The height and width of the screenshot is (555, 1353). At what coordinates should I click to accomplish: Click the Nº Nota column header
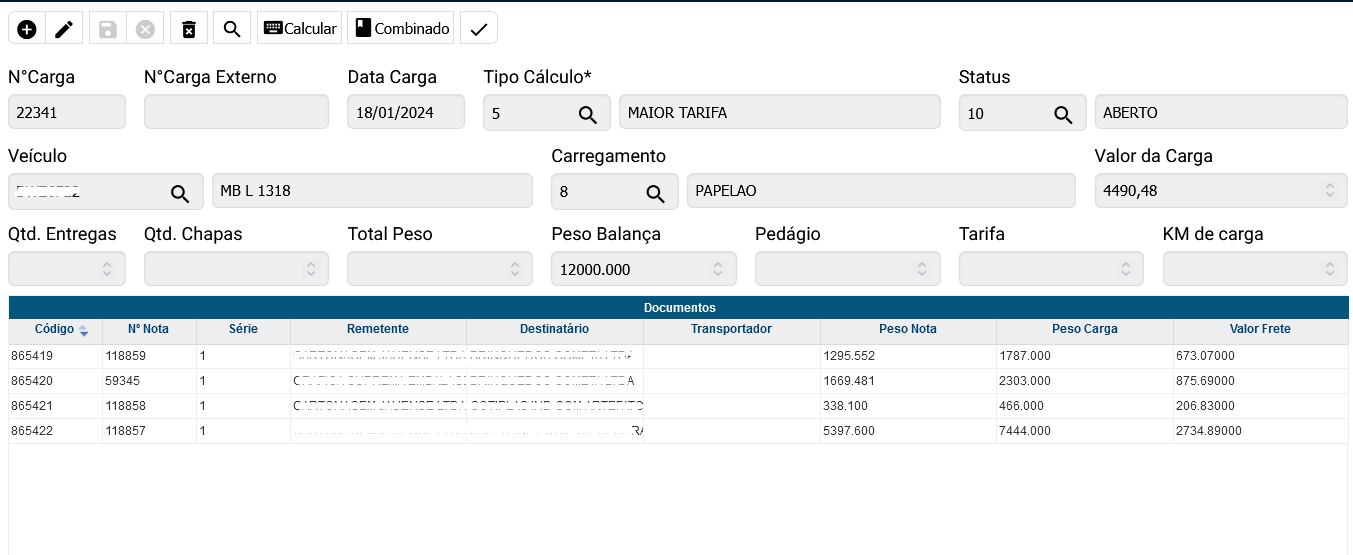click(x=148, y=329)
